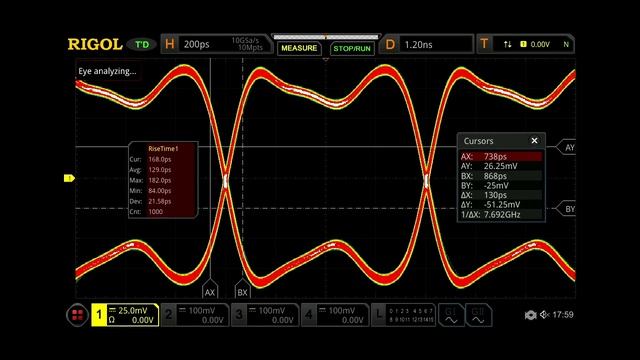Click the orange H horizontal label

click(x=170, y=44)
